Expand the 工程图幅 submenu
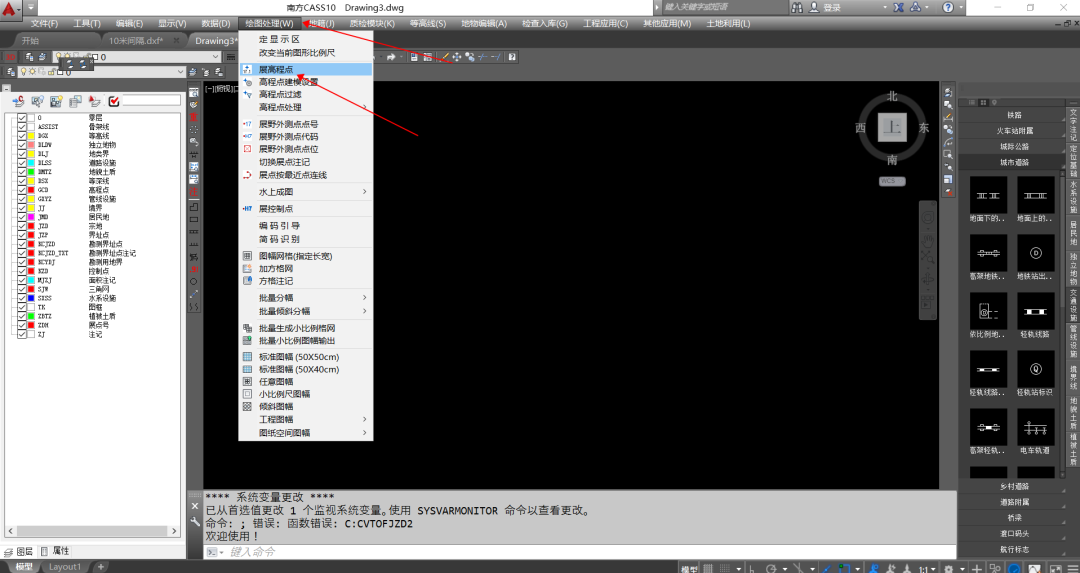 click(x=306, y=419)
